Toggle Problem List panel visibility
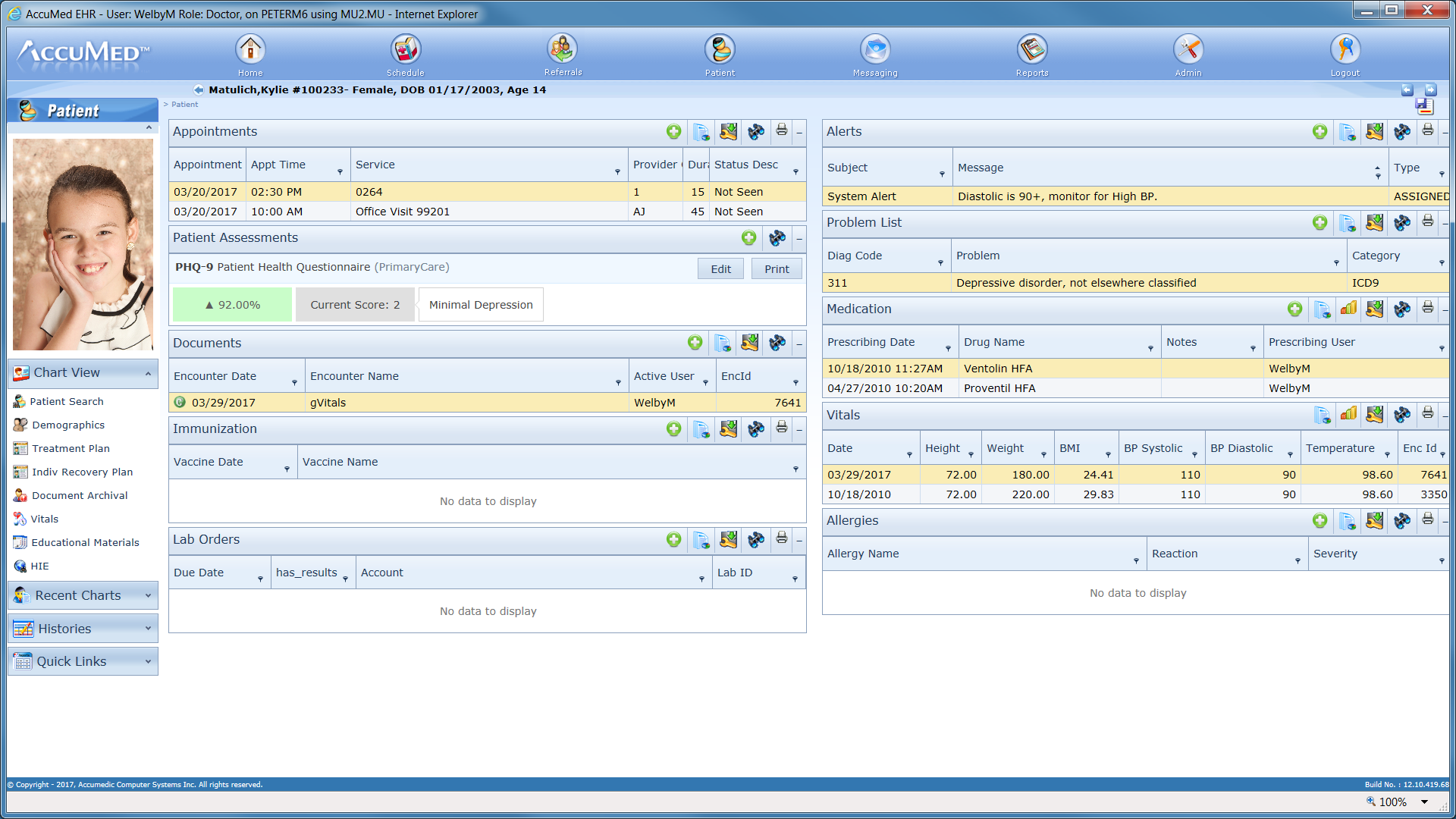 click(x=1444, y=223)
